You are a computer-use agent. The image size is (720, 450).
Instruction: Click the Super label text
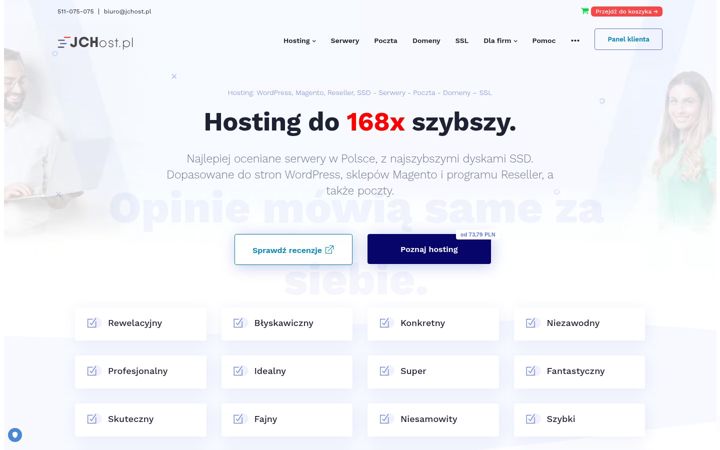point(413,371)
